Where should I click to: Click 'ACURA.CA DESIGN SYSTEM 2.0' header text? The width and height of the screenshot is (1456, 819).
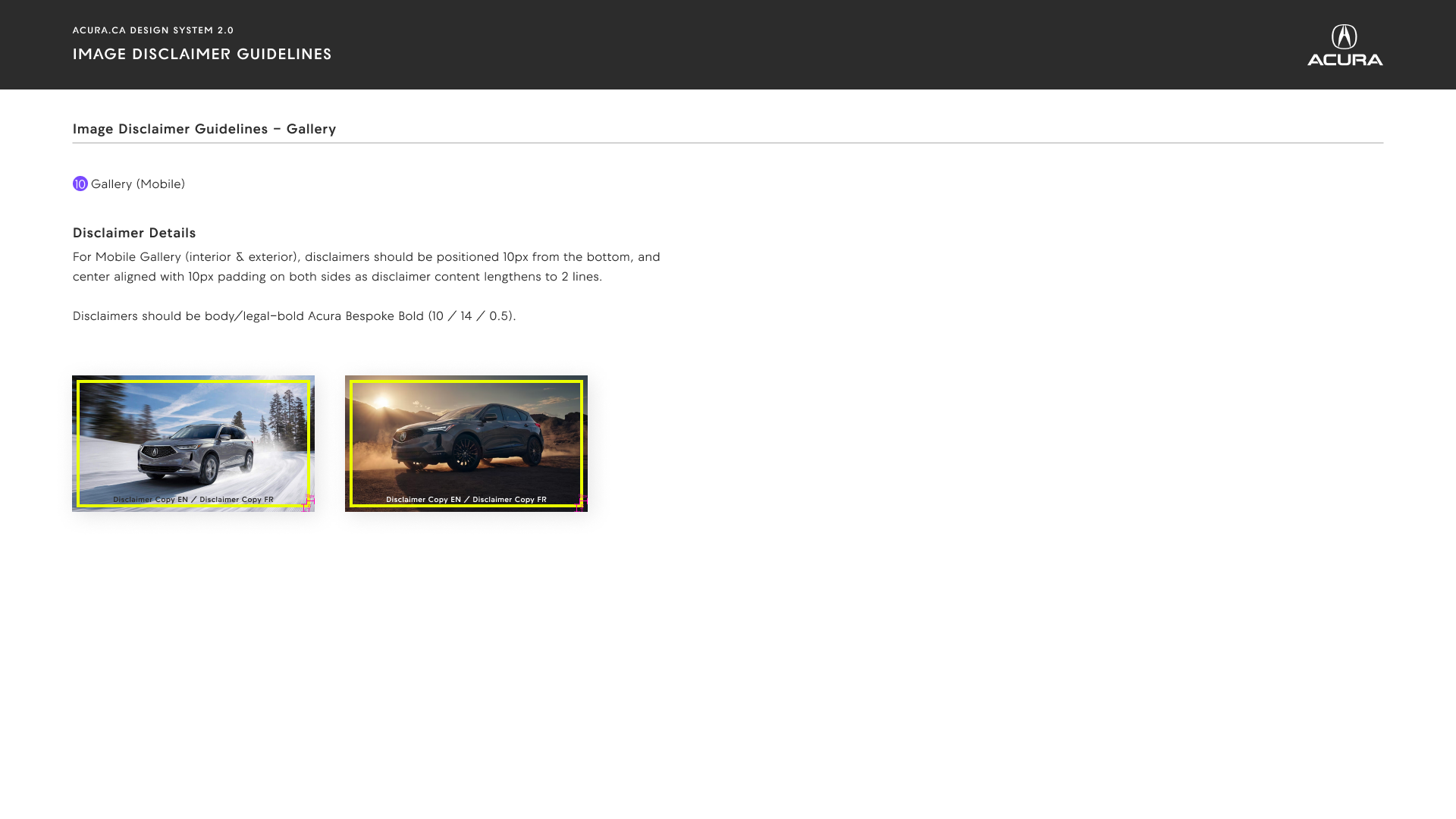(x=153, y=30)
